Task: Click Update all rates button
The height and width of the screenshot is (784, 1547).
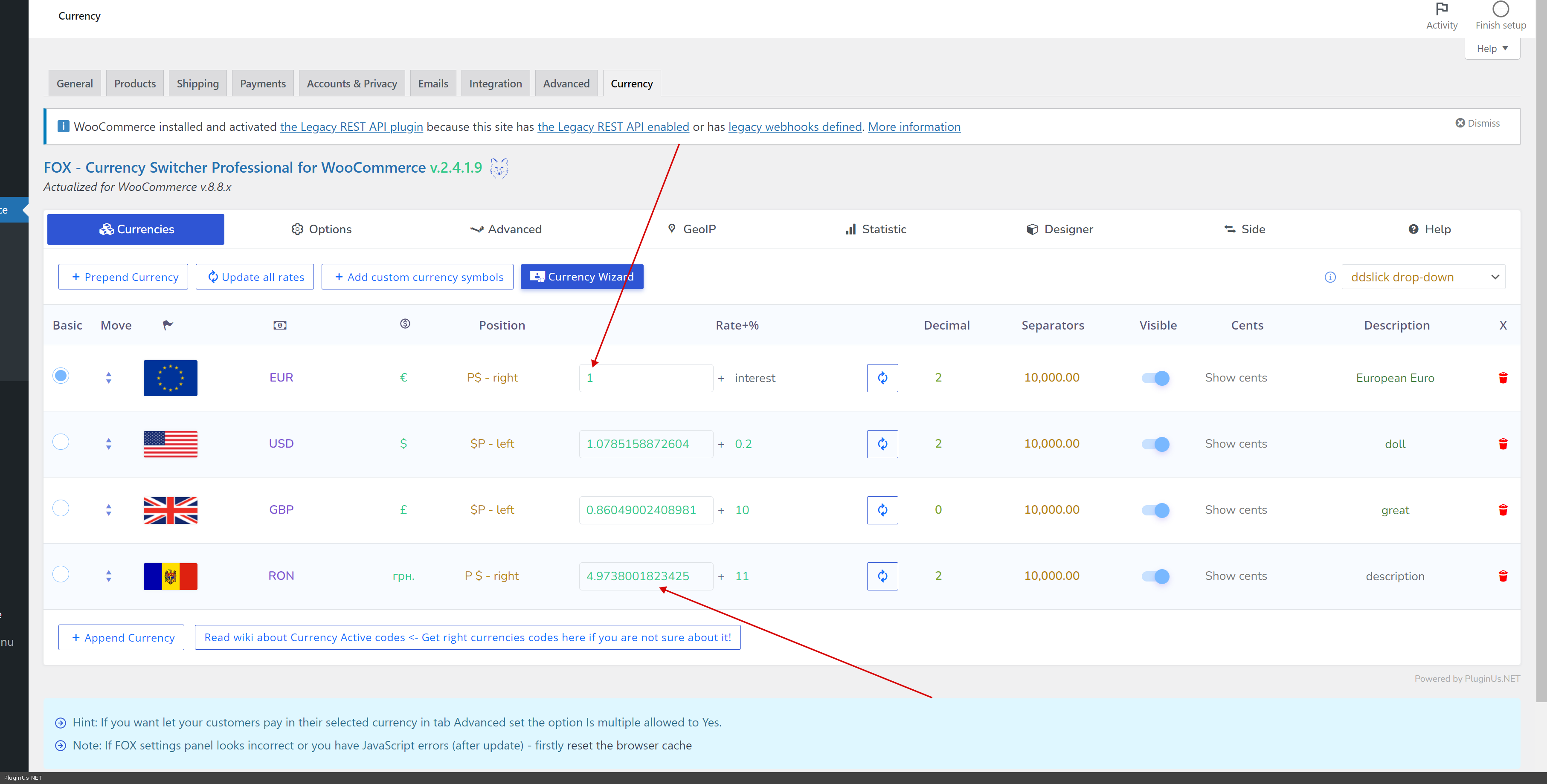Action: click(x=255, y=277)
